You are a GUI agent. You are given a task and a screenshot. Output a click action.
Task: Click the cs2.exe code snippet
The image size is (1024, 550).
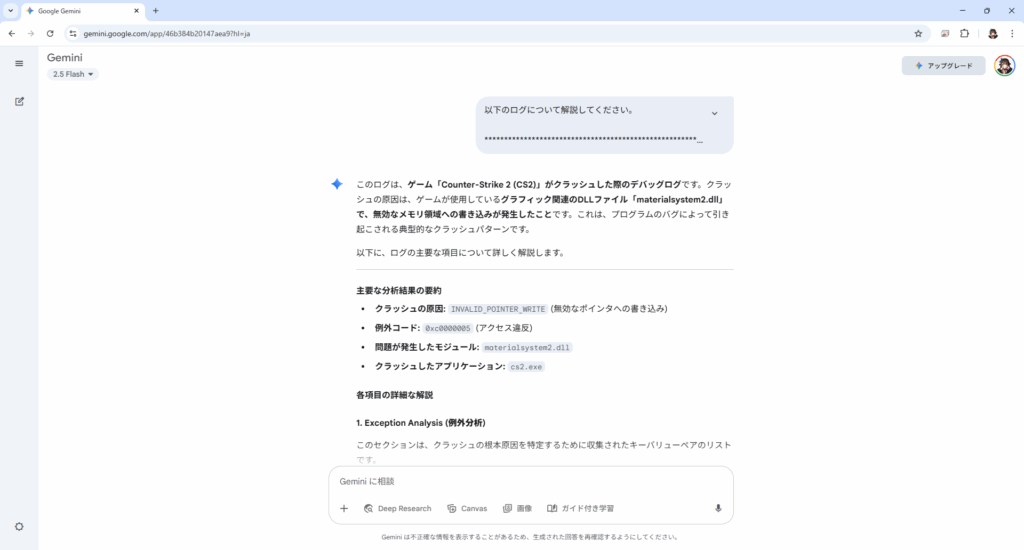click(x=526, y=366)
